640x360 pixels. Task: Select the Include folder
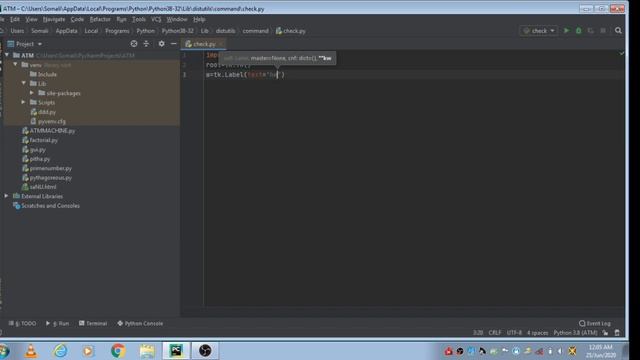(47, 74)
